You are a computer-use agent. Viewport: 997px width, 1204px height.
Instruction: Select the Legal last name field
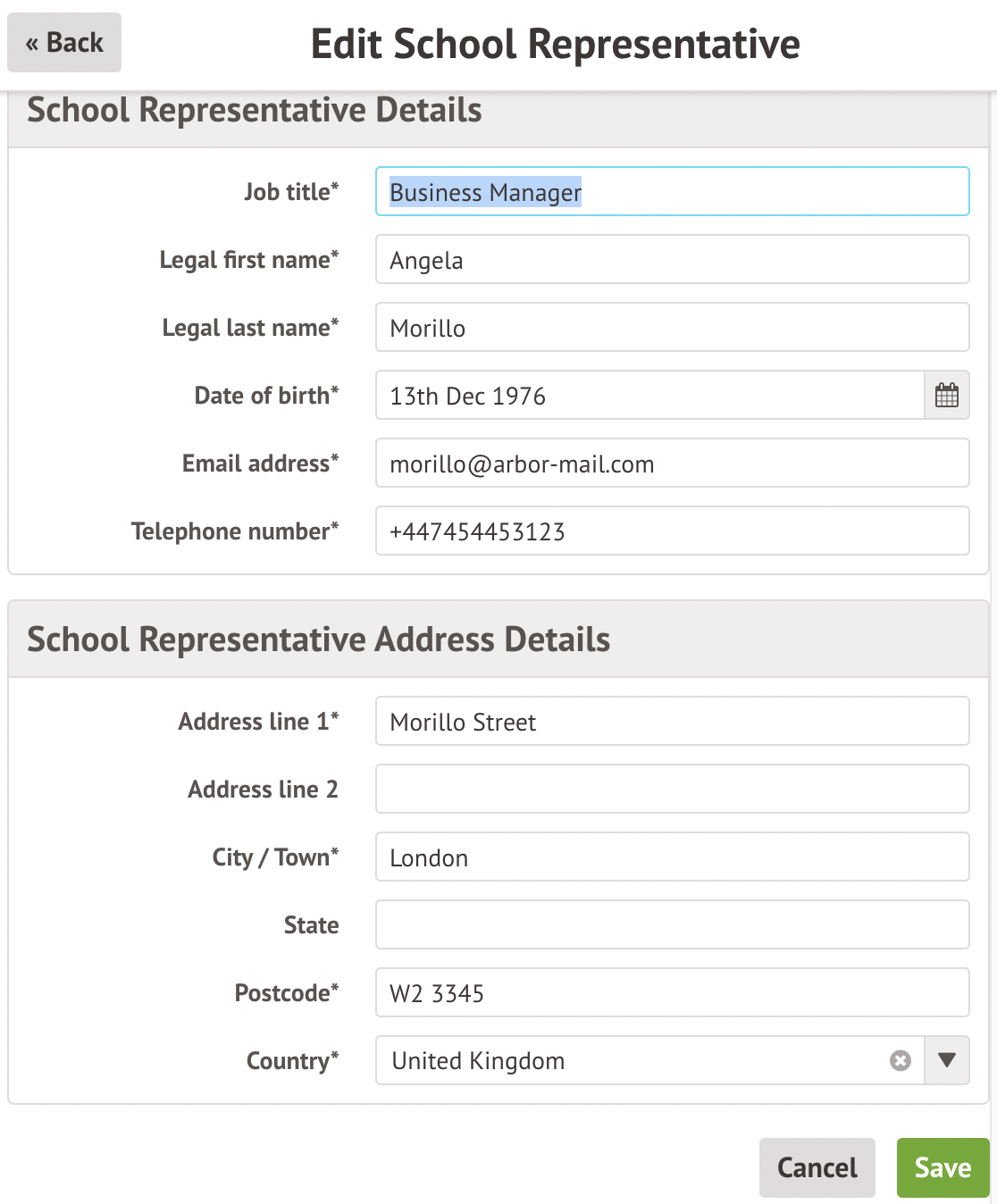coord(672,328)
